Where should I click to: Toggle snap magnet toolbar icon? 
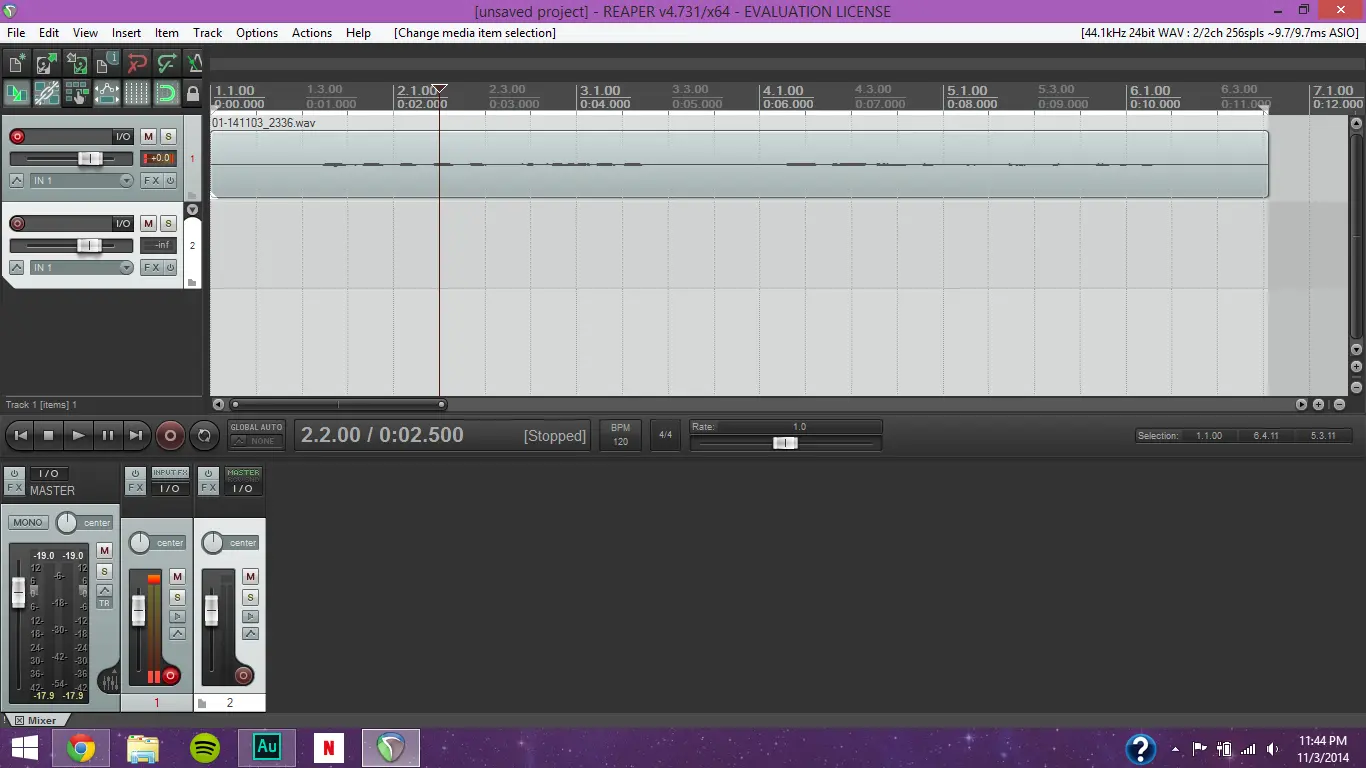[x=166, y=94]
